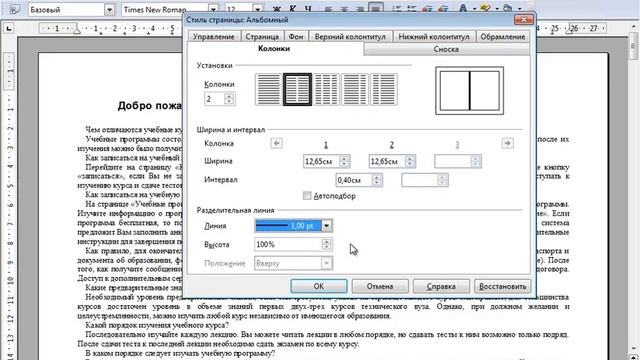Open the Верхний колонтитул tab
The image size is (640, 360).
pyautogui.click(x=350, y=36)
